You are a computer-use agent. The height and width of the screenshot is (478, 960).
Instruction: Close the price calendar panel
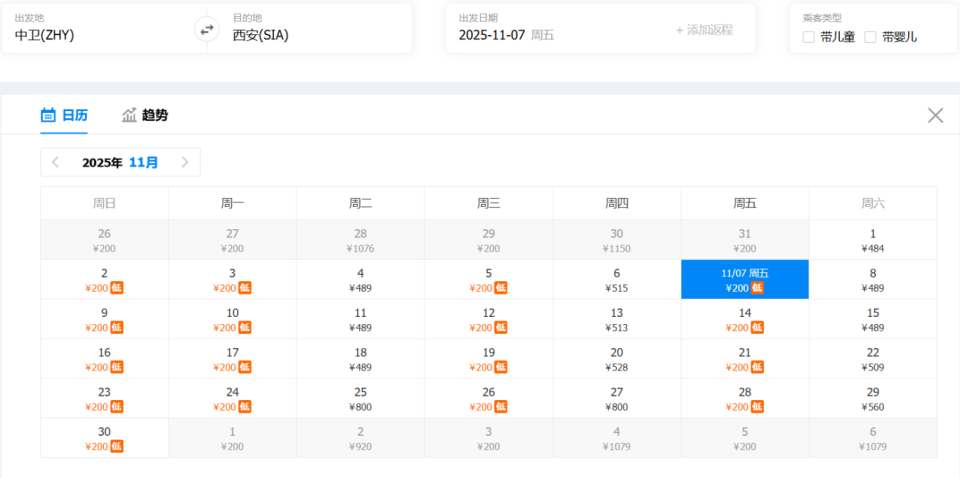[x=935, y=115]
